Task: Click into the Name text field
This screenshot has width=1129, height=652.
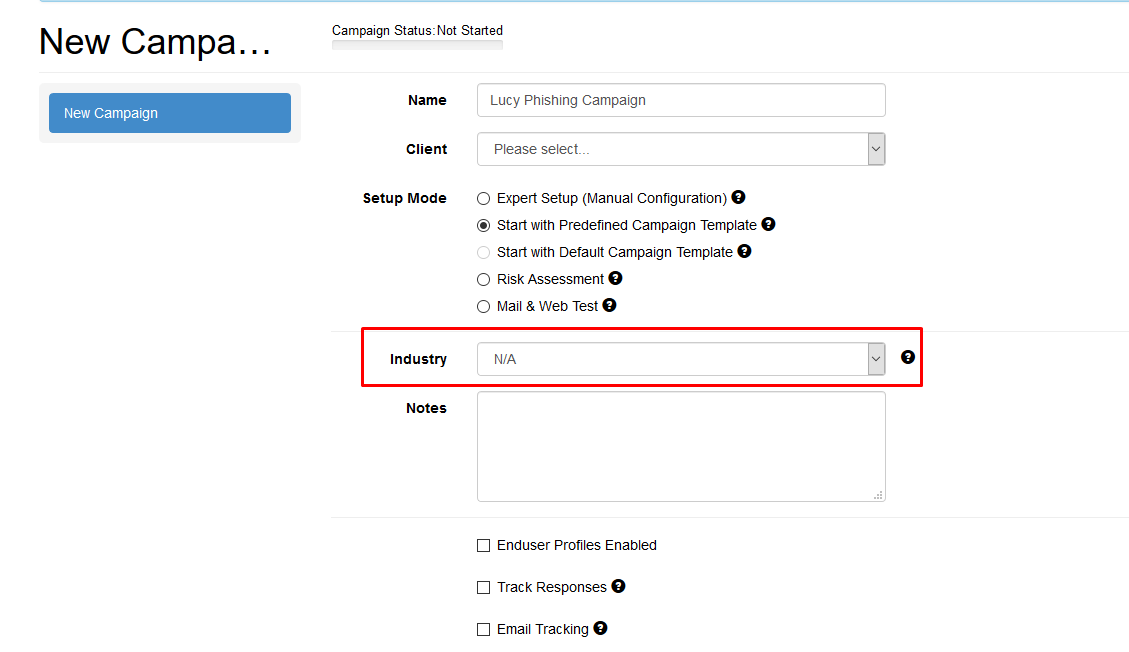Action: [x=681, y=100]
